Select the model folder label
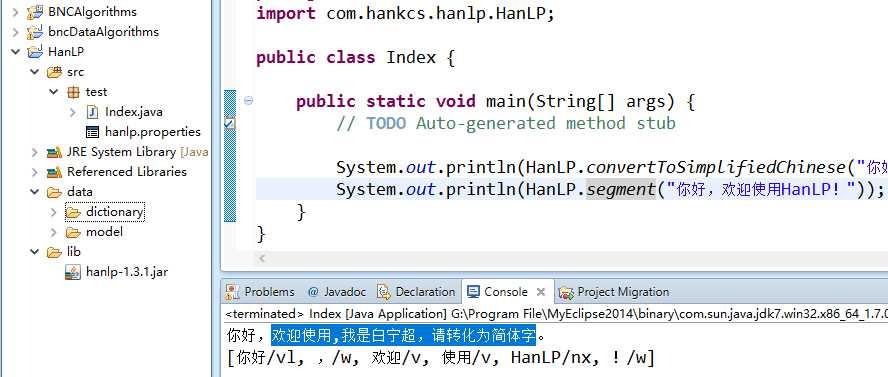 point(104,232)
